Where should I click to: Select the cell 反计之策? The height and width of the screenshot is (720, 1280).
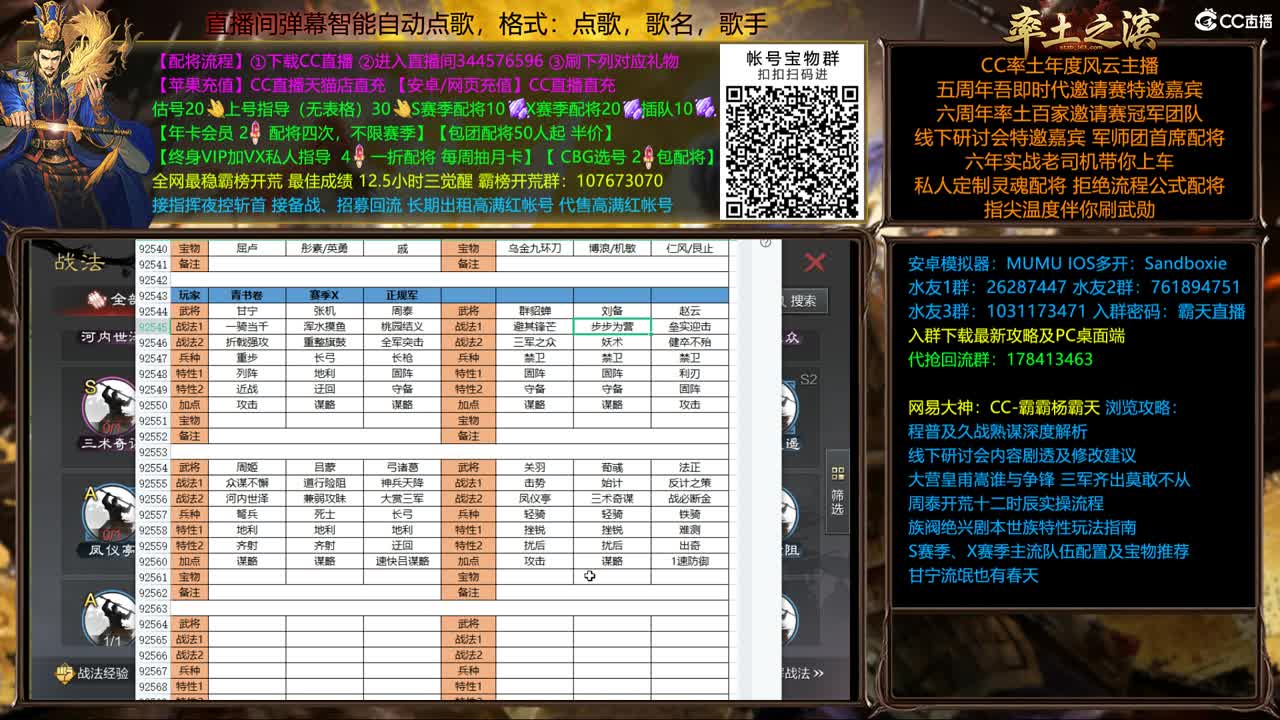(690, 483)
